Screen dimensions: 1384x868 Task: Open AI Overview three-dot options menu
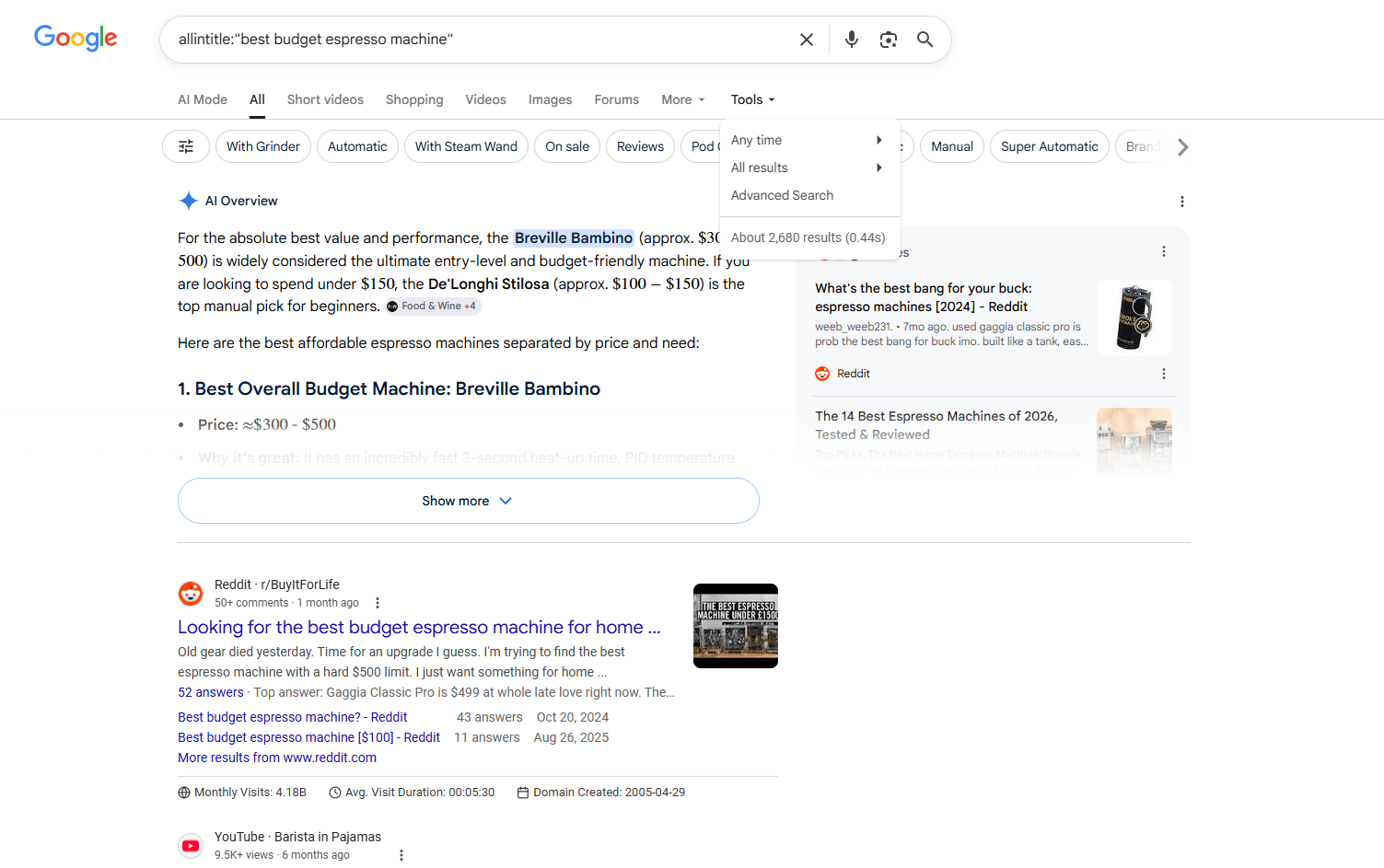click(1182, 202)
